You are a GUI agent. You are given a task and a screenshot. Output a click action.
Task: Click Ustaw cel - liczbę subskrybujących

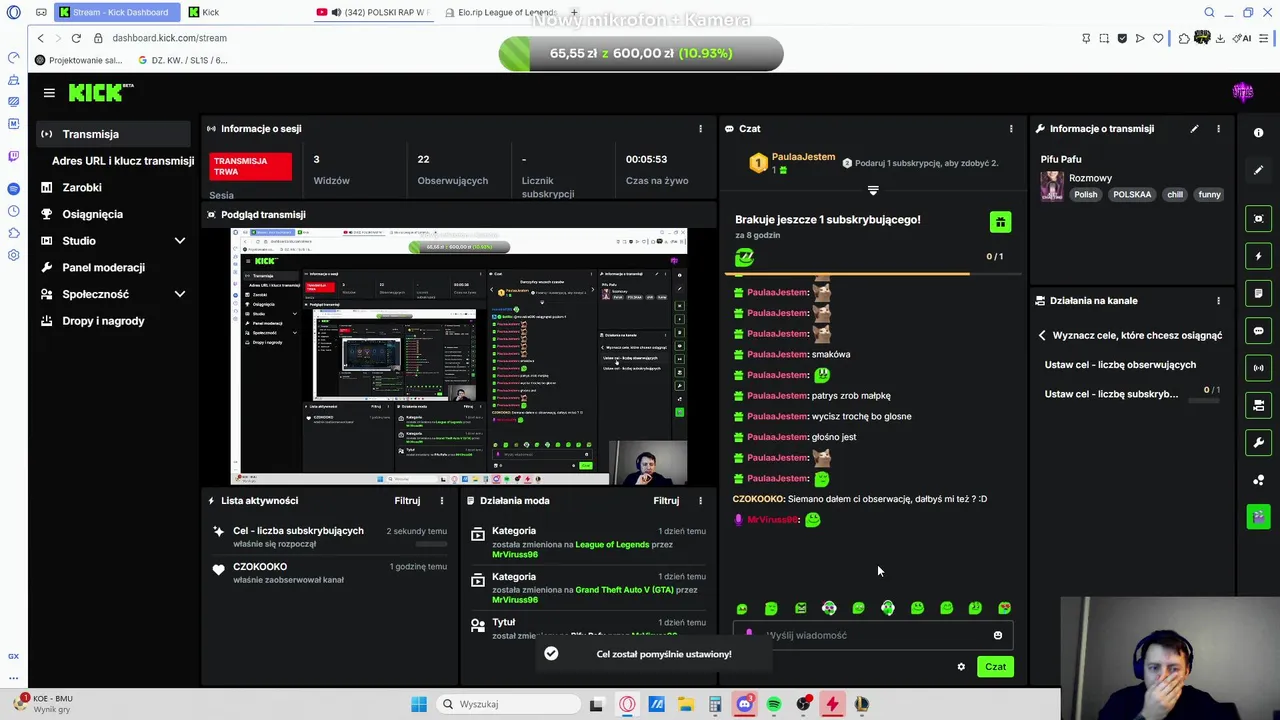tap(1111, 394)
